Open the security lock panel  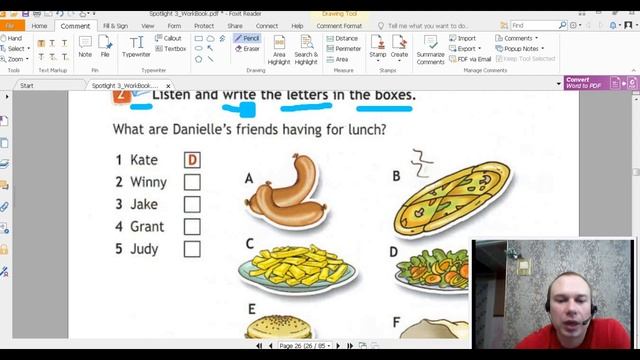point(4,250)
